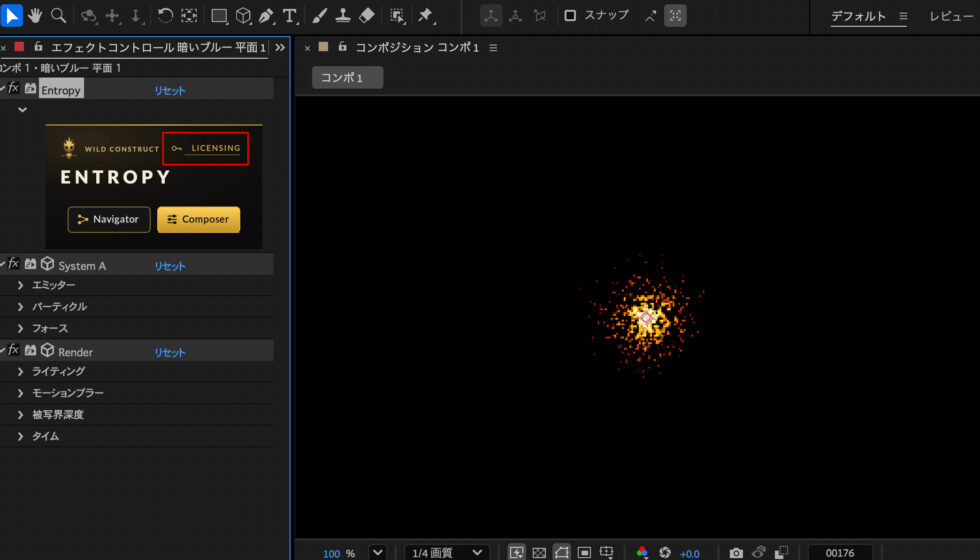980x560 pixels.
Task: Click the Reset Exposure icon
Action: pos(665,552)
